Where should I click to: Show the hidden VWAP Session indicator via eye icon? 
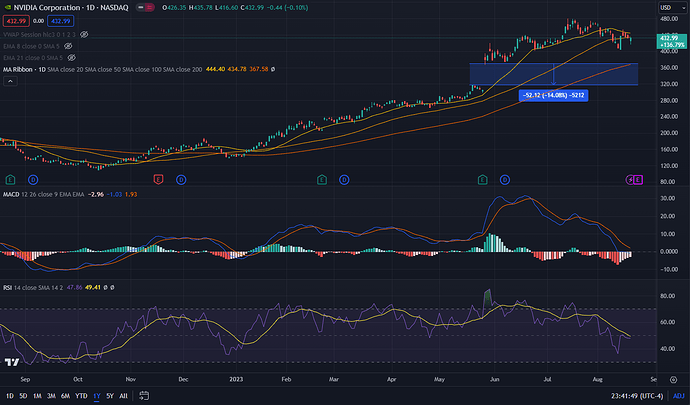tap(84, 34)
